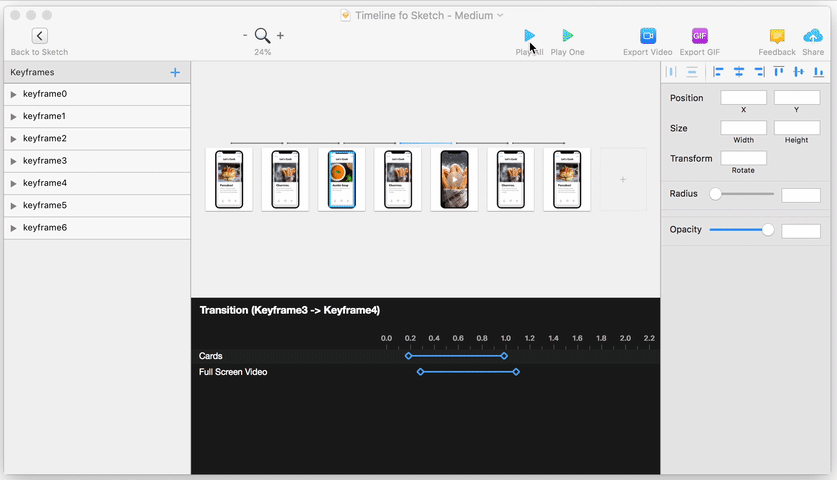Expand keyframe2 disclosure triangle

tap(13, 139)
